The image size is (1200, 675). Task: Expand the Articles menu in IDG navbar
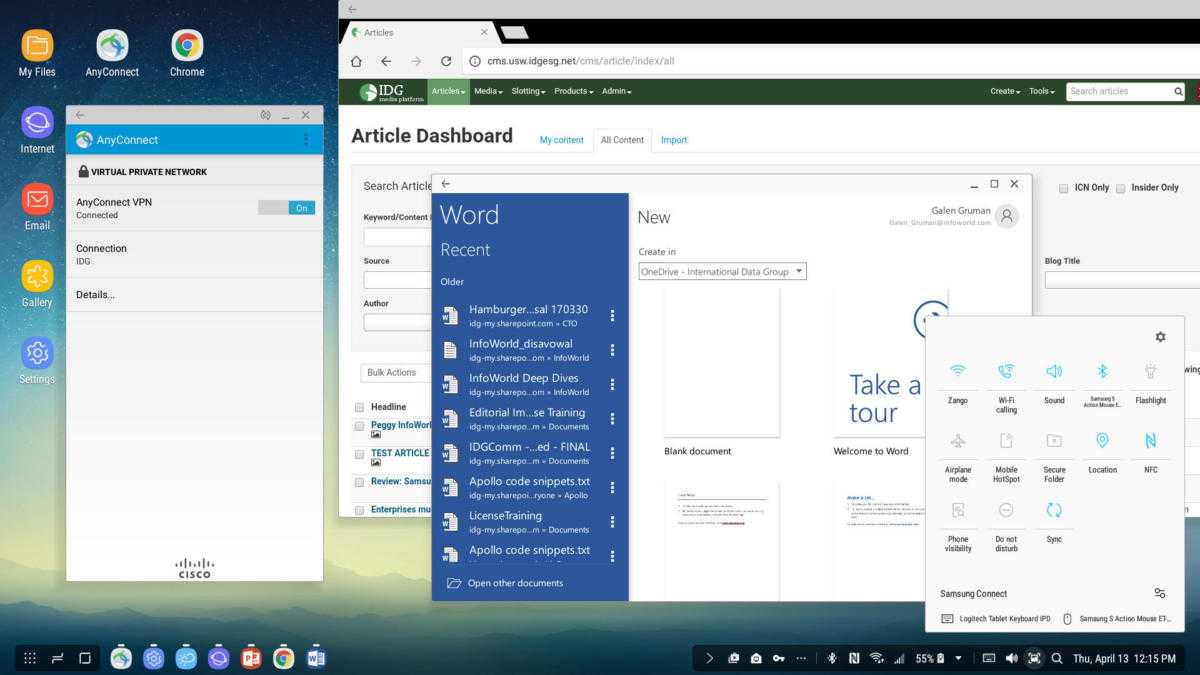tap(449, 91)
